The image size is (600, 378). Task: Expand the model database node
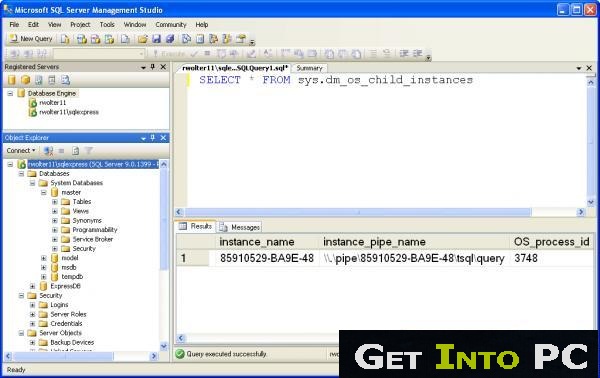coord(44,258)
